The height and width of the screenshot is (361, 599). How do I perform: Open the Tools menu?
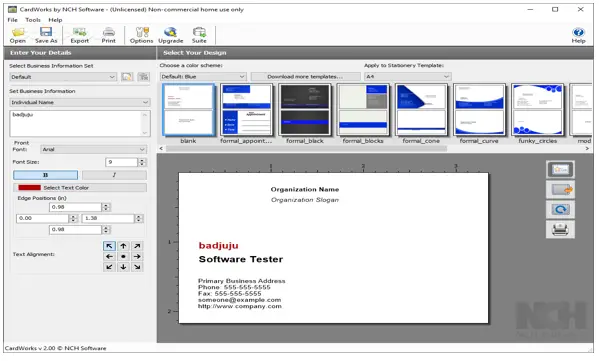pos(33,20)
